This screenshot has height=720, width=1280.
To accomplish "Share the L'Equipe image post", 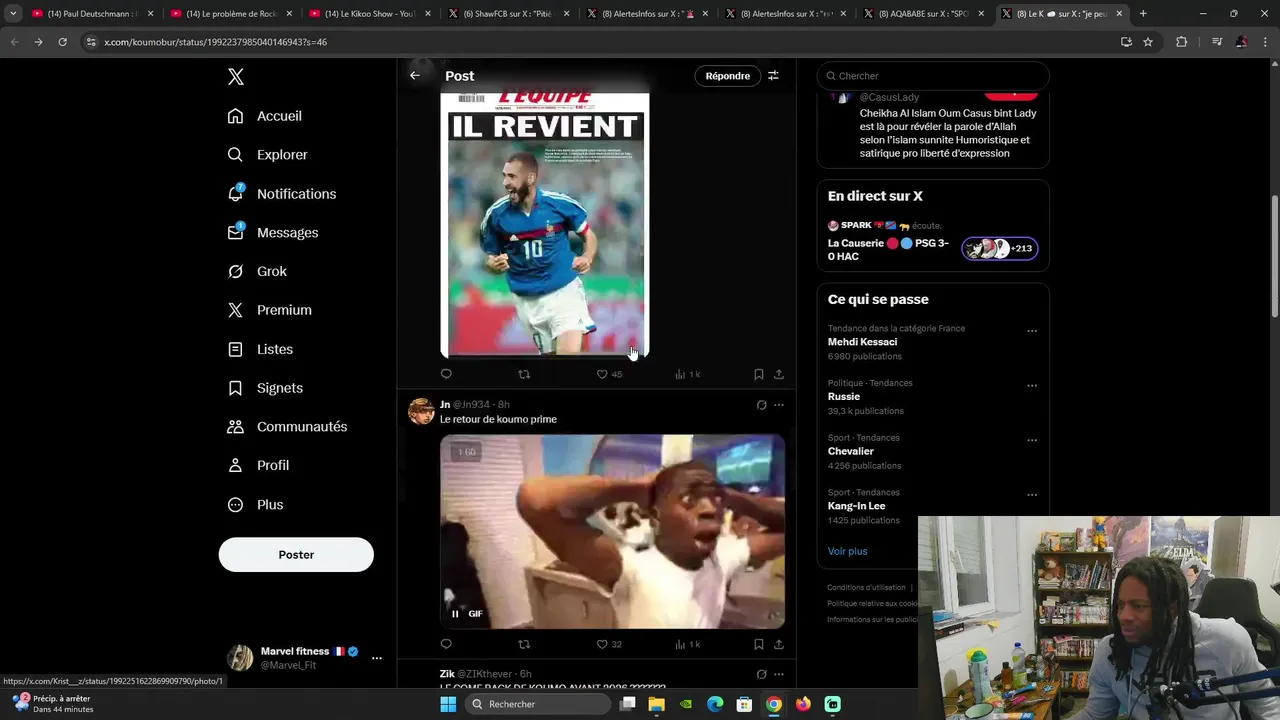I will click(779, 374).
